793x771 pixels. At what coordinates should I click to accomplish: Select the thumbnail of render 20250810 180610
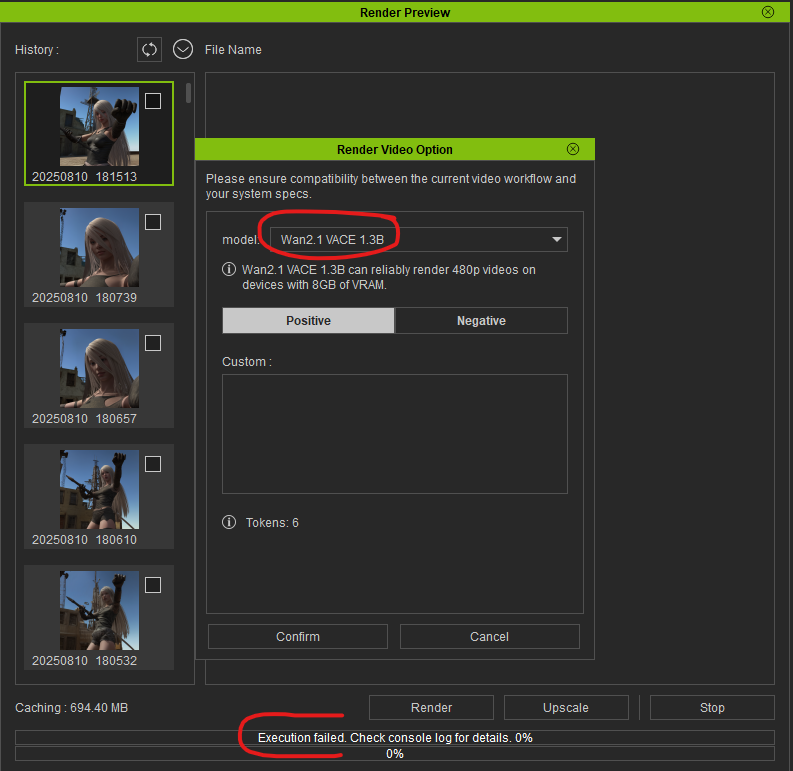tap(99, 489)
